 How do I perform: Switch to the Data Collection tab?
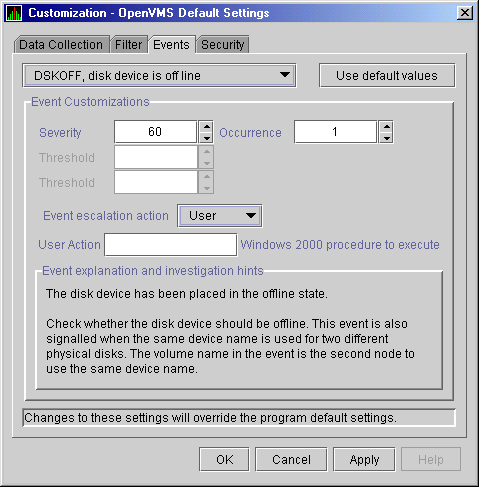[61, 45]
